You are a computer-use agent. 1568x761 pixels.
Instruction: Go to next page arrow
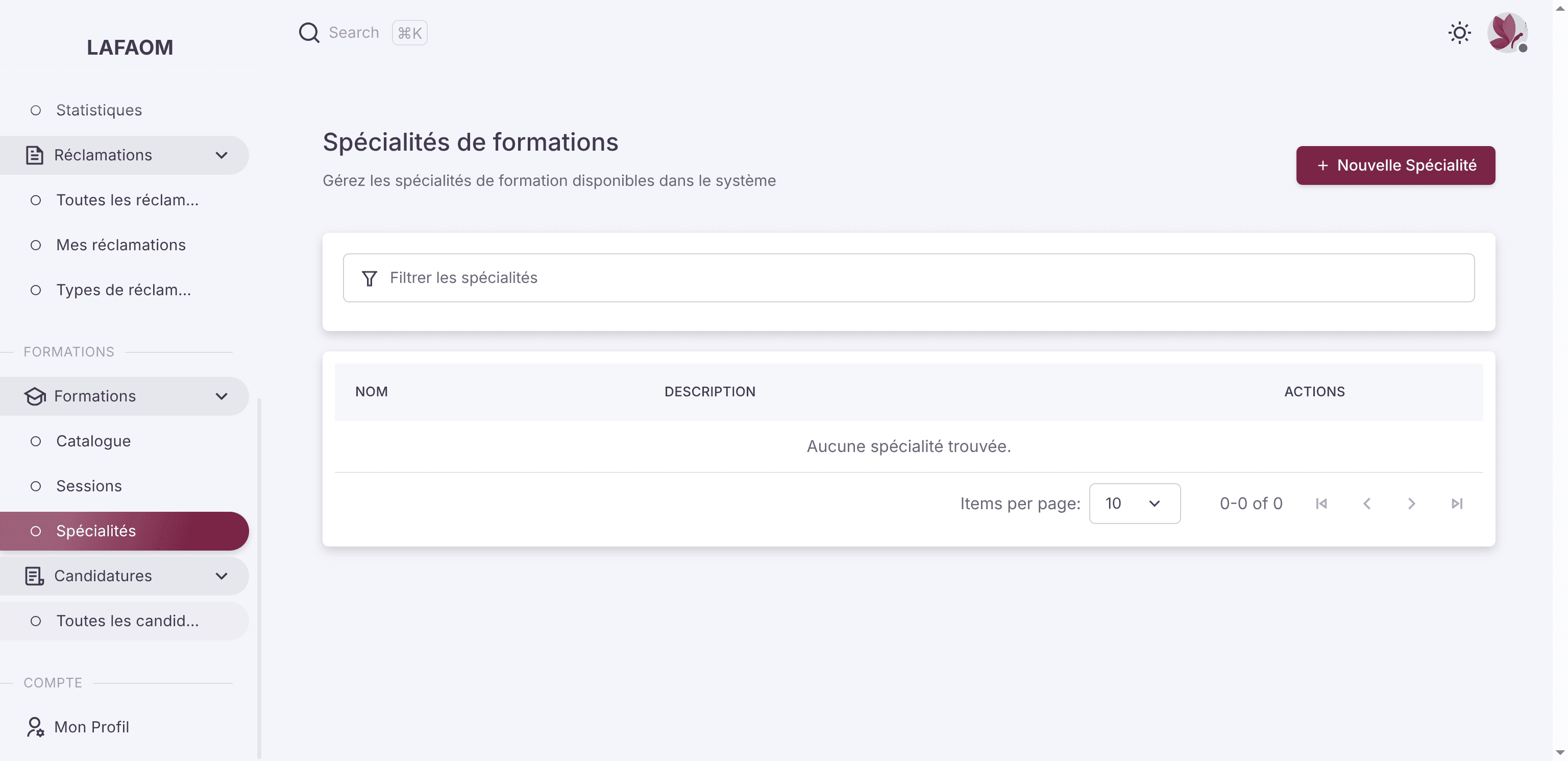(1411, 504)
